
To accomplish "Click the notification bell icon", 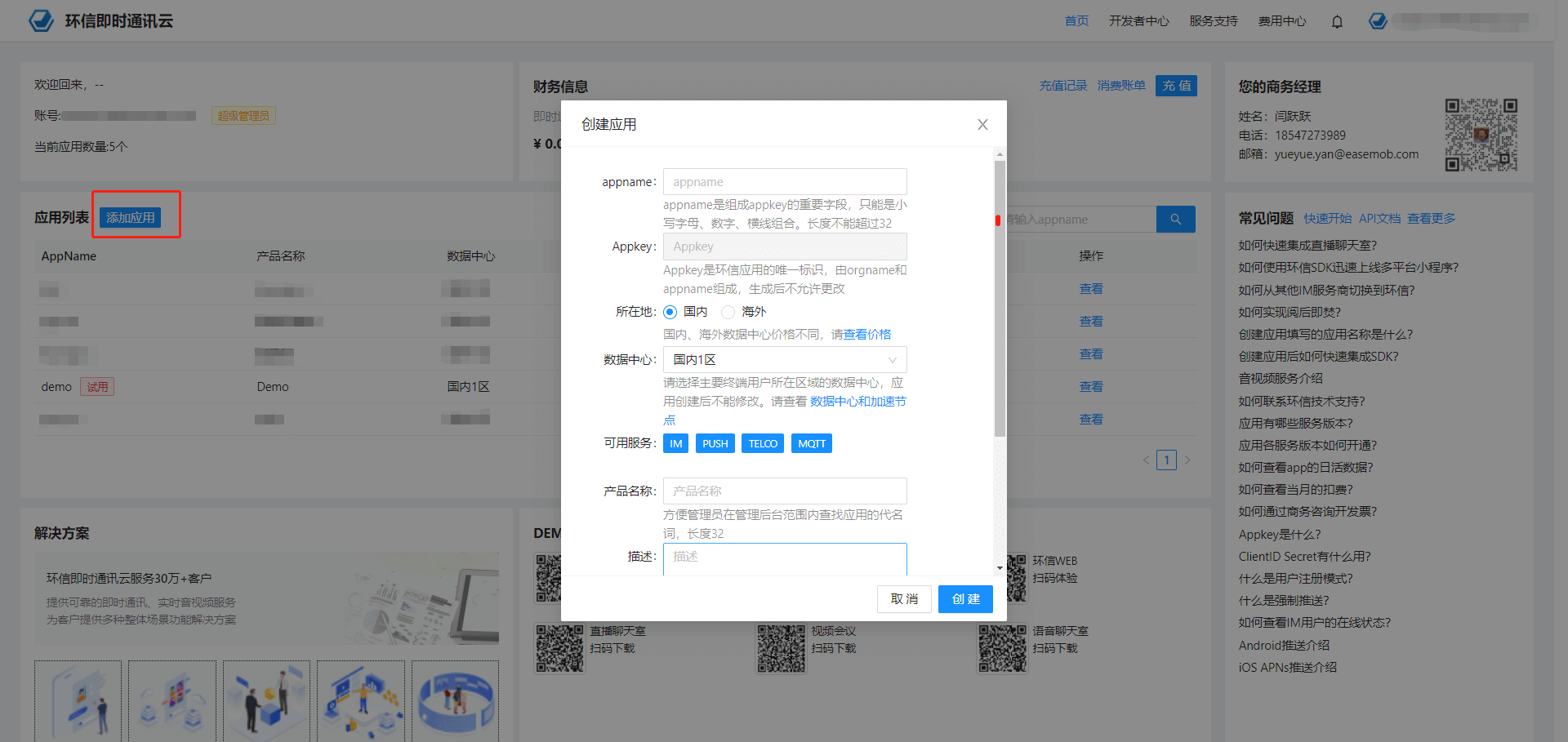I will 1337,22.
